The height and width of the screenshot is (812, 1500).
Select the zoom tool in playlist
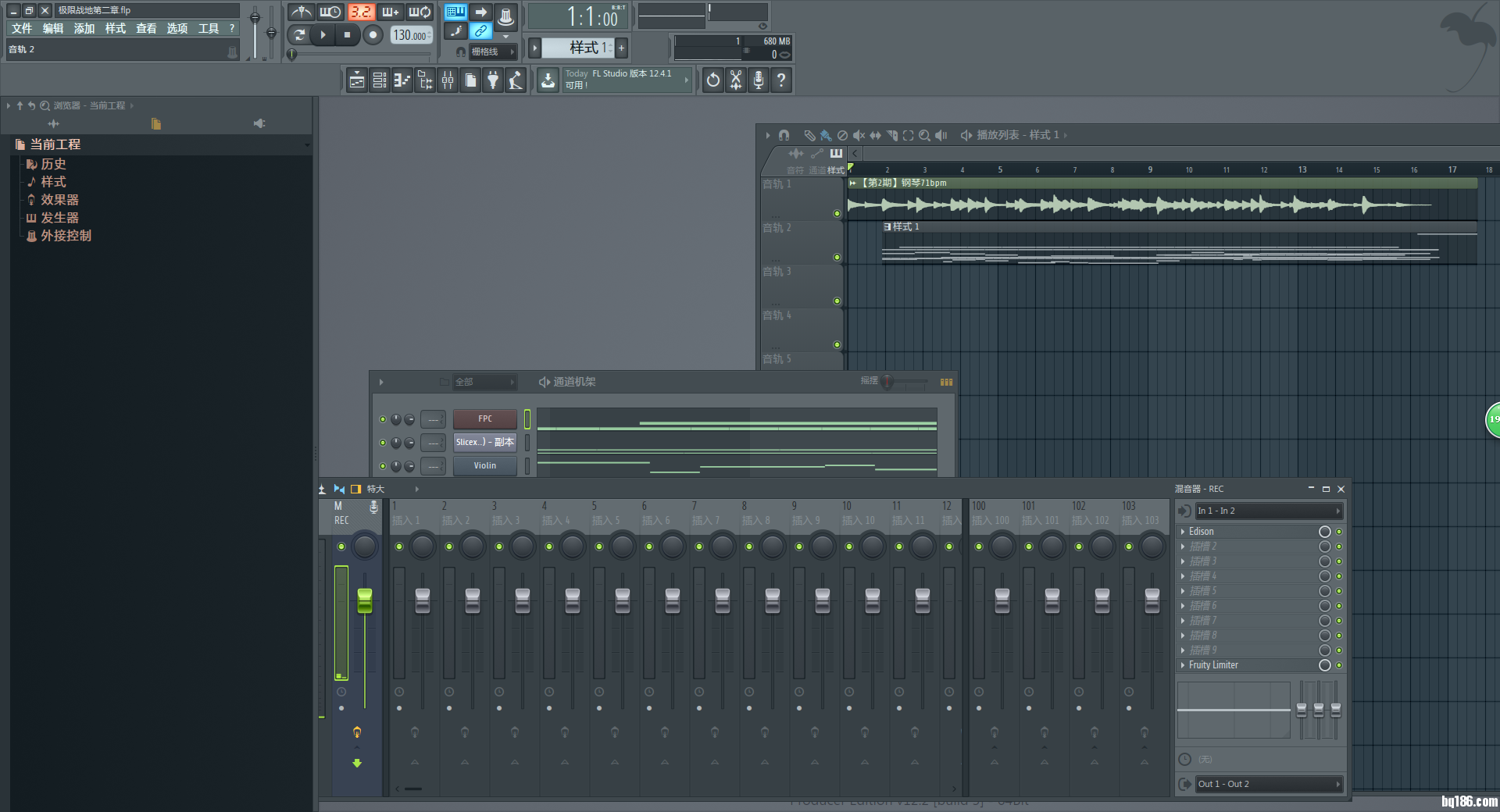924,135
